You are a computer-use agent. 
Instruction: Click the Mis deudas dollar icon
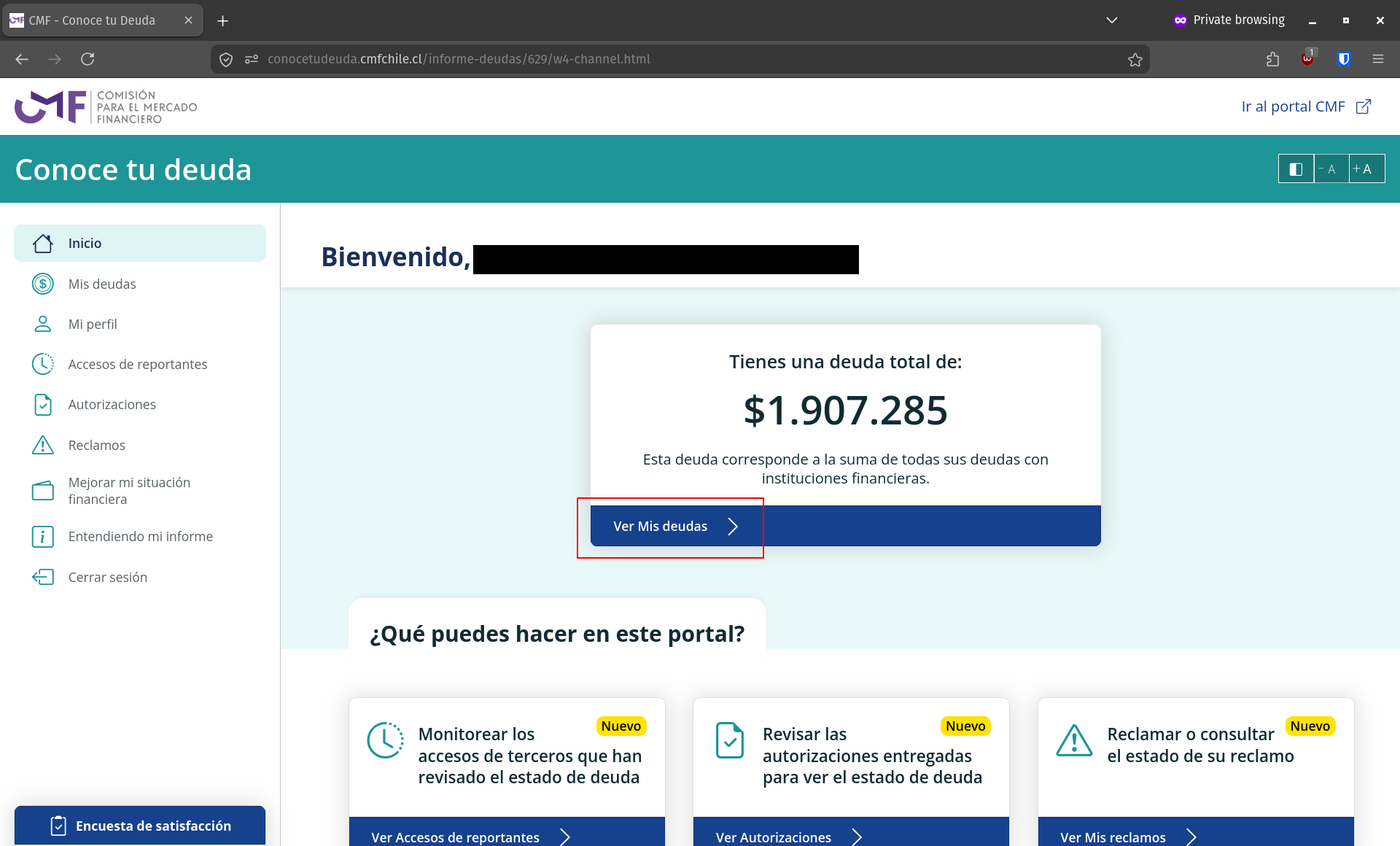43,284
